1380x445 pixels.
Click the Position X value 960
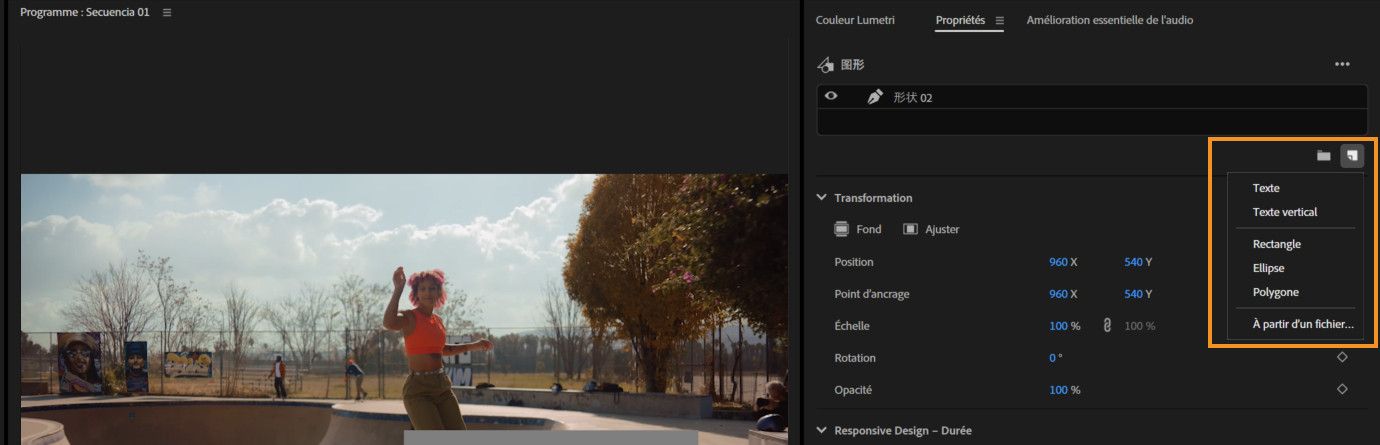[1058, 262]
